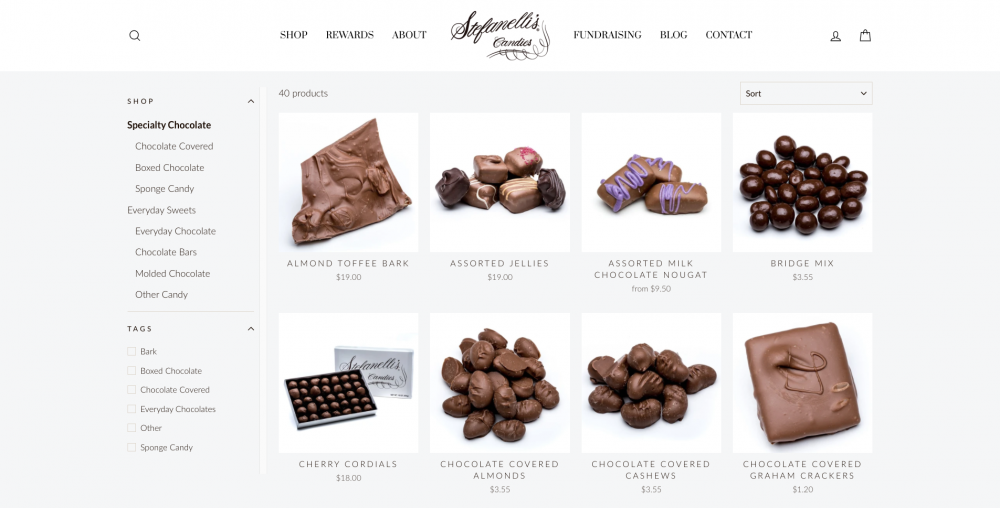The width and height of the screenshot is (1000, 508).
Task: Open the Everyday Sweets category link
Action: point(161,210)
